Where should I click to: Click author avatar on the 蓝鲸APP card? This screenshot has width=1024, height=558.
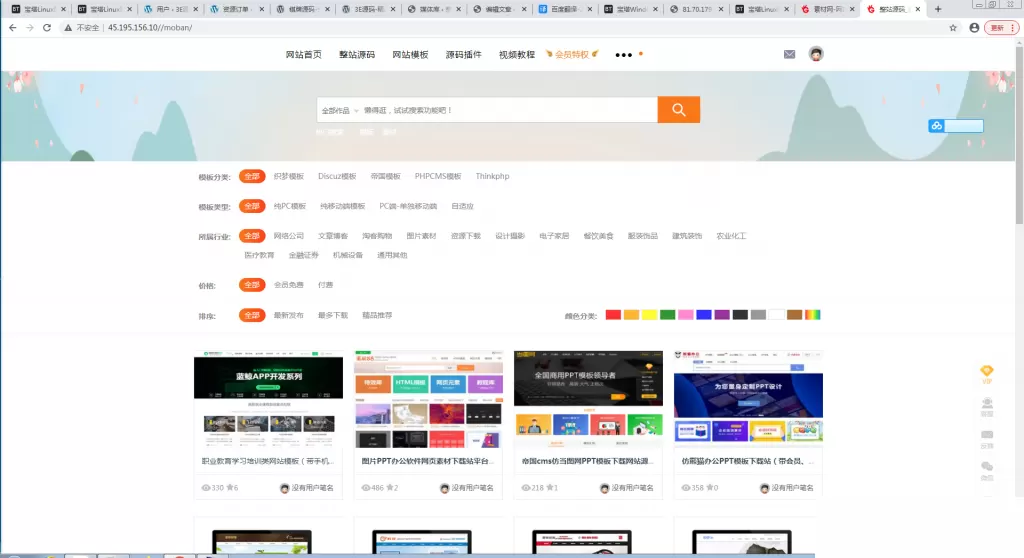pos(284,488)
